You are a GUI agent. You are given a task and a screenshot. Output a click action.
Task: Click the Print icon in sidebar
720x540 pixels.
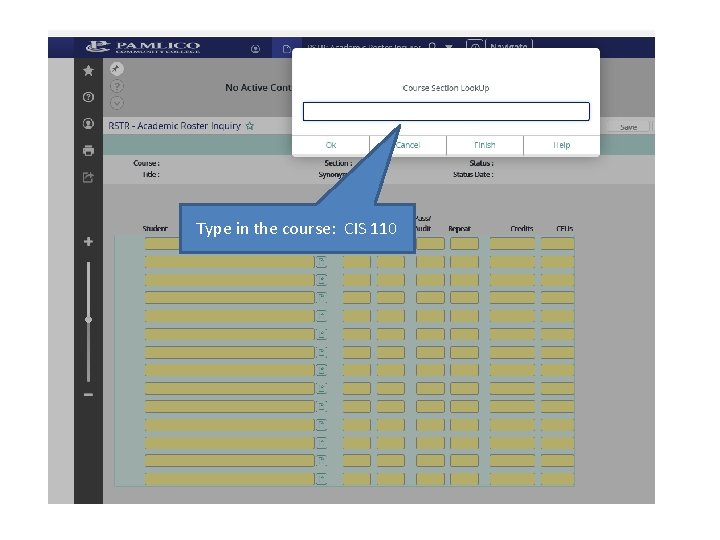(88, 151)
